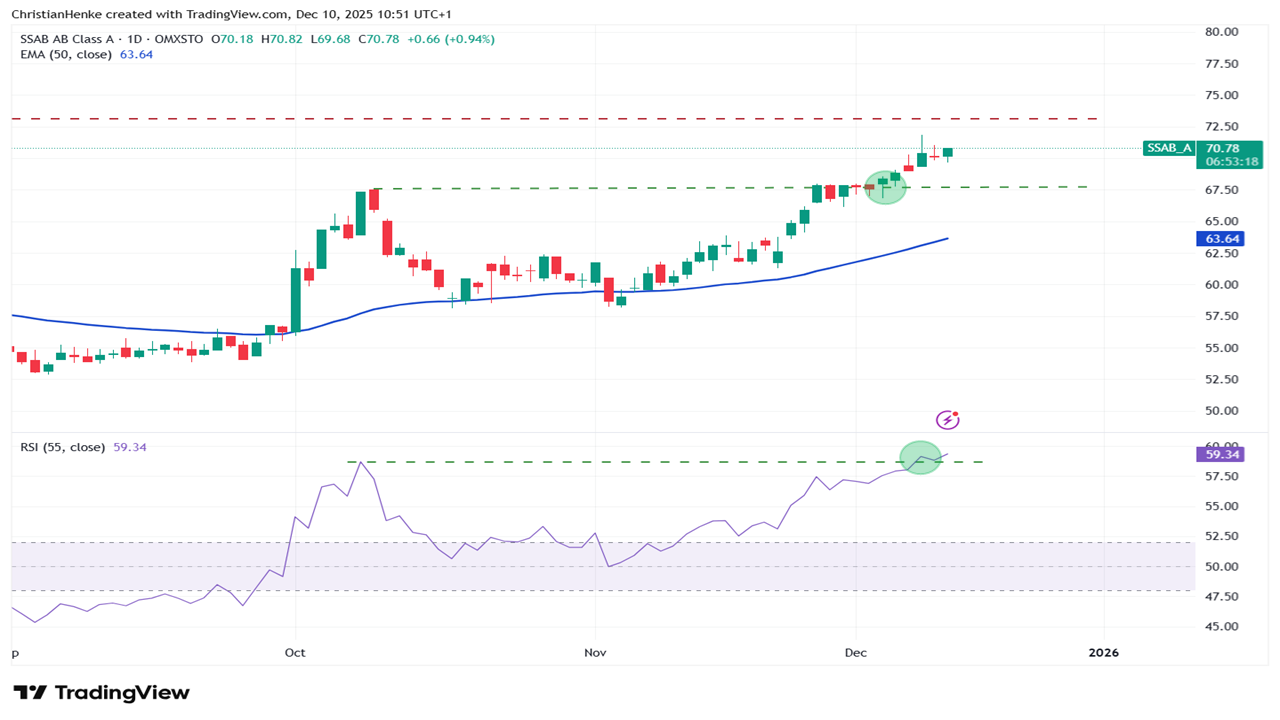Click the TradingView logo at the bottom
1280x720 pixels.
(101, 692)
